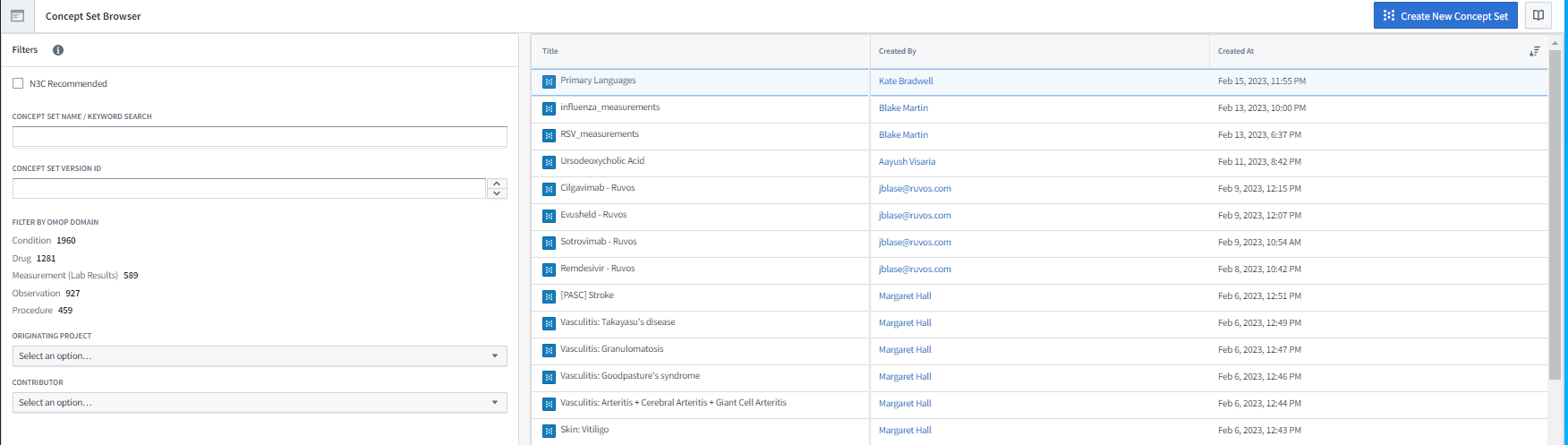Click the Primary Languages concept set icon
1568x445 pixels.
[549, 81]
